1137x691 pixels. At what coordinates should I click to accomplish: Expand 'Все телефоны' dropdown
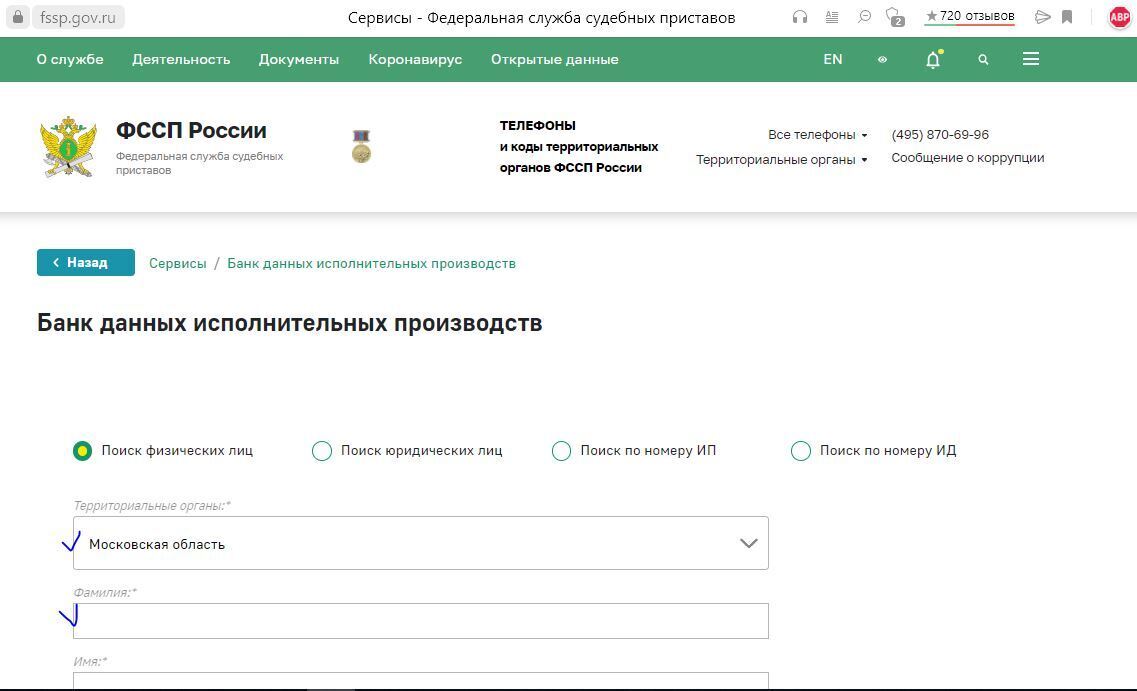[817, 135]
